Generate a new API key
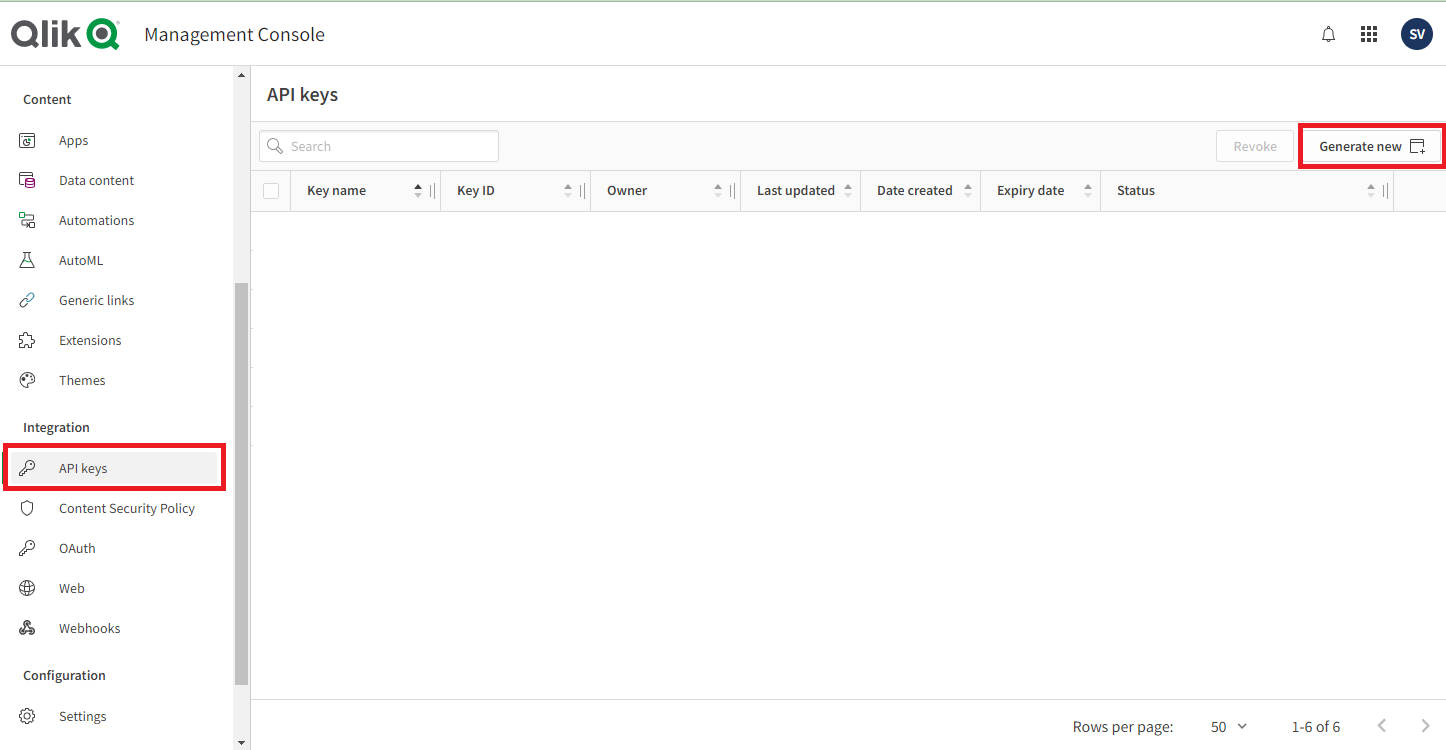This screenshot has height=750, width=1446. pyautogui.click(x=1371, y=145)
